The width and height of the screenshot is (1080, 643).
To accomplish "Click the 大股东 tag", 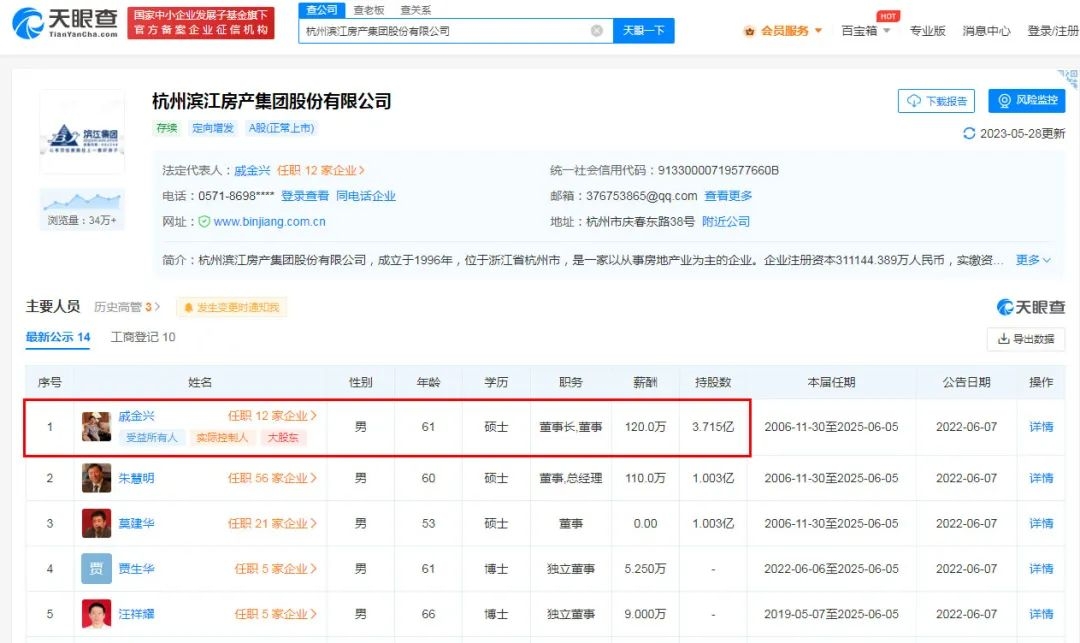I will [282, 438].
